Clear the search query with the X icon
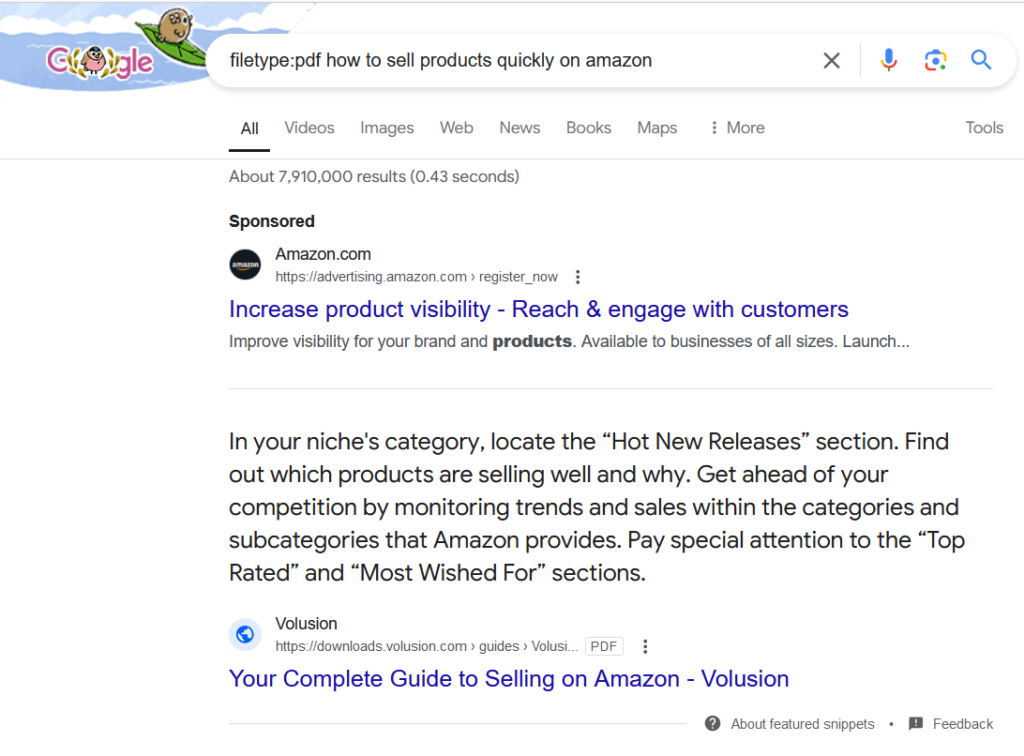1024x756 pixels. (x=831, y=60)
